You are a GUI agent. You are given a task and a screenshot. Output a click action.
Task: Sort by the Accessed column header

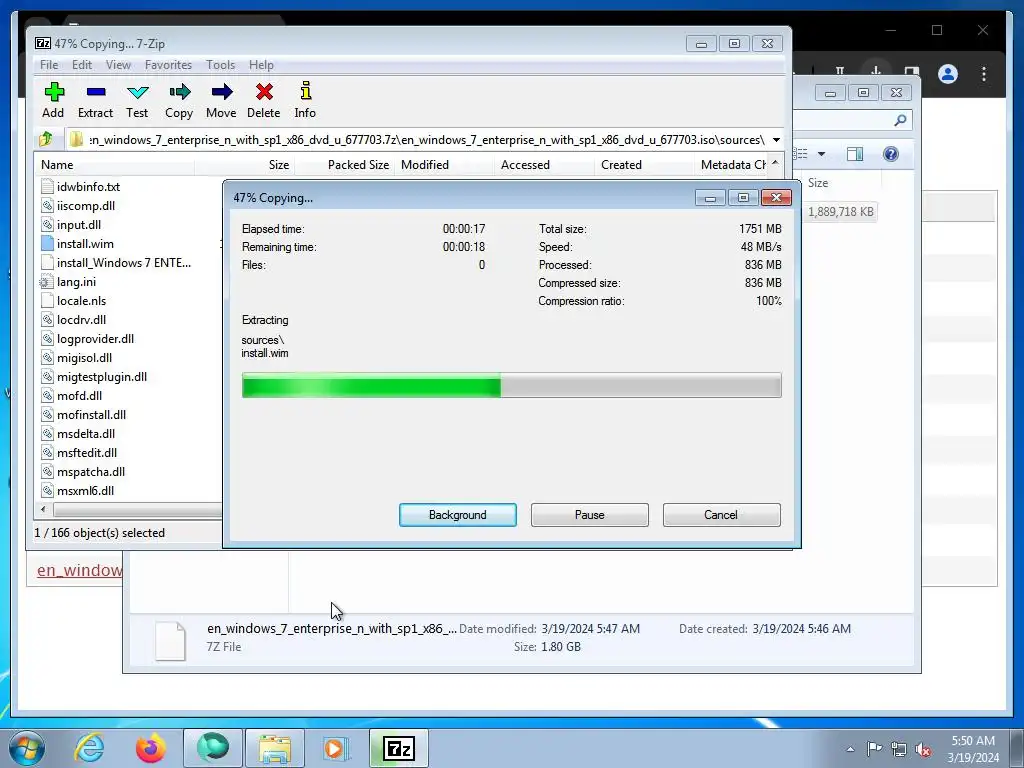click(544, 165)
